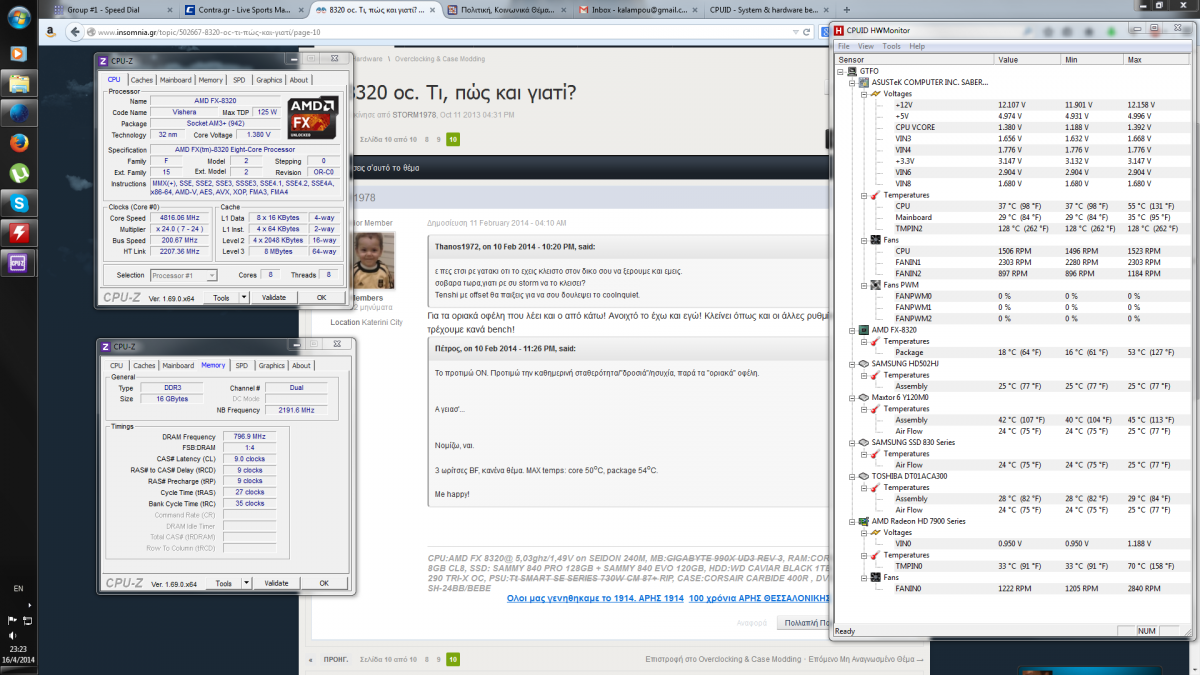
Task: Click Validate in upper CPU-Z window
Action: coord(274,298)
